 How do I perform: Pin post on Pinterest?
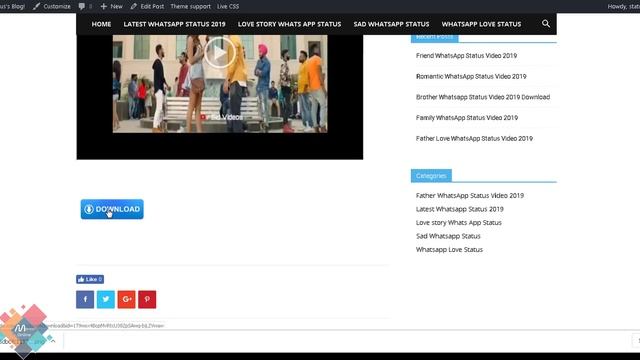point(147,299)
